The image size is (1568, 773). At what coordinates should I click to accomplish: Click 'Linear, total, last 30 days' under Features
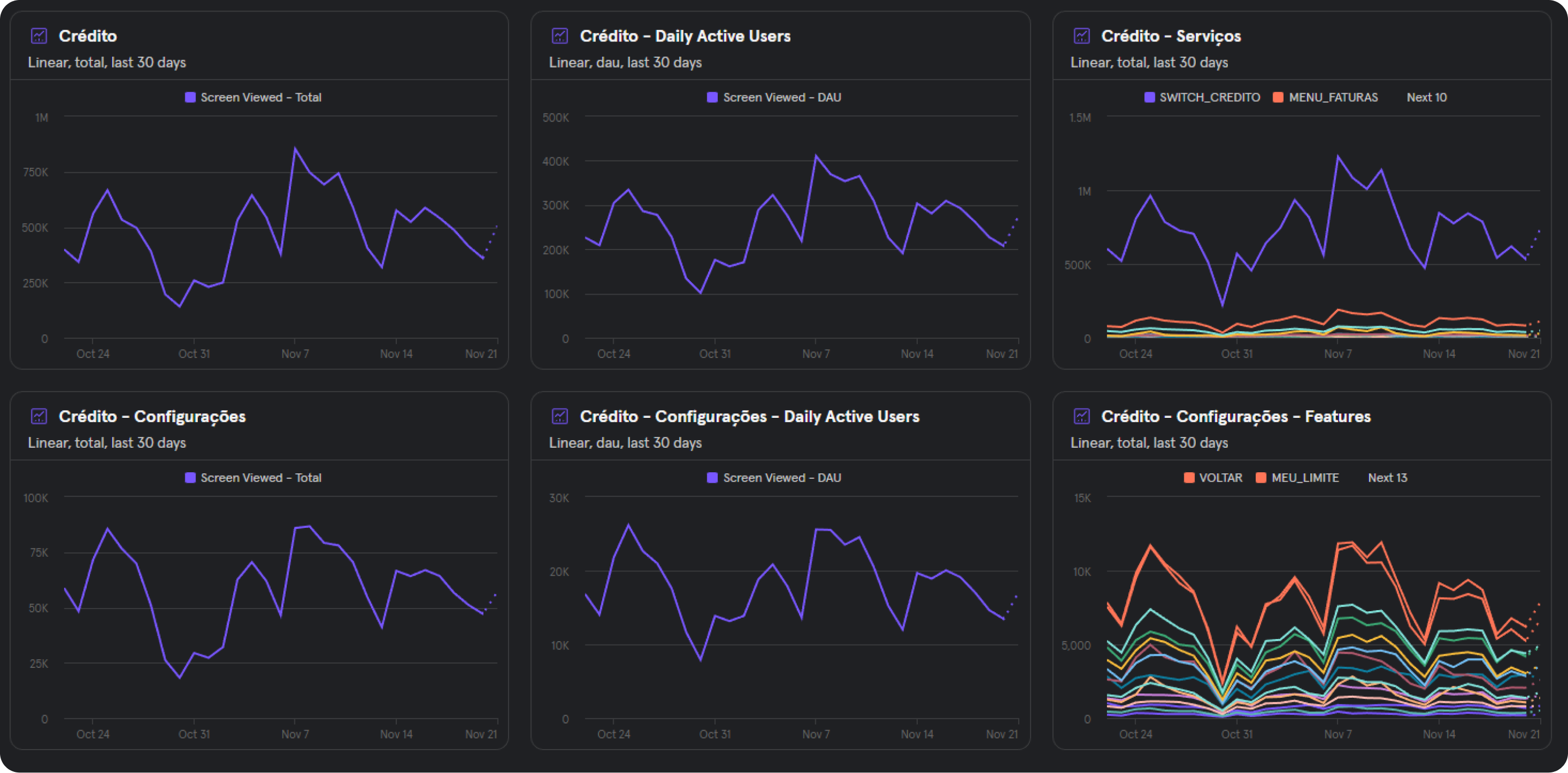coord(1149,443)
